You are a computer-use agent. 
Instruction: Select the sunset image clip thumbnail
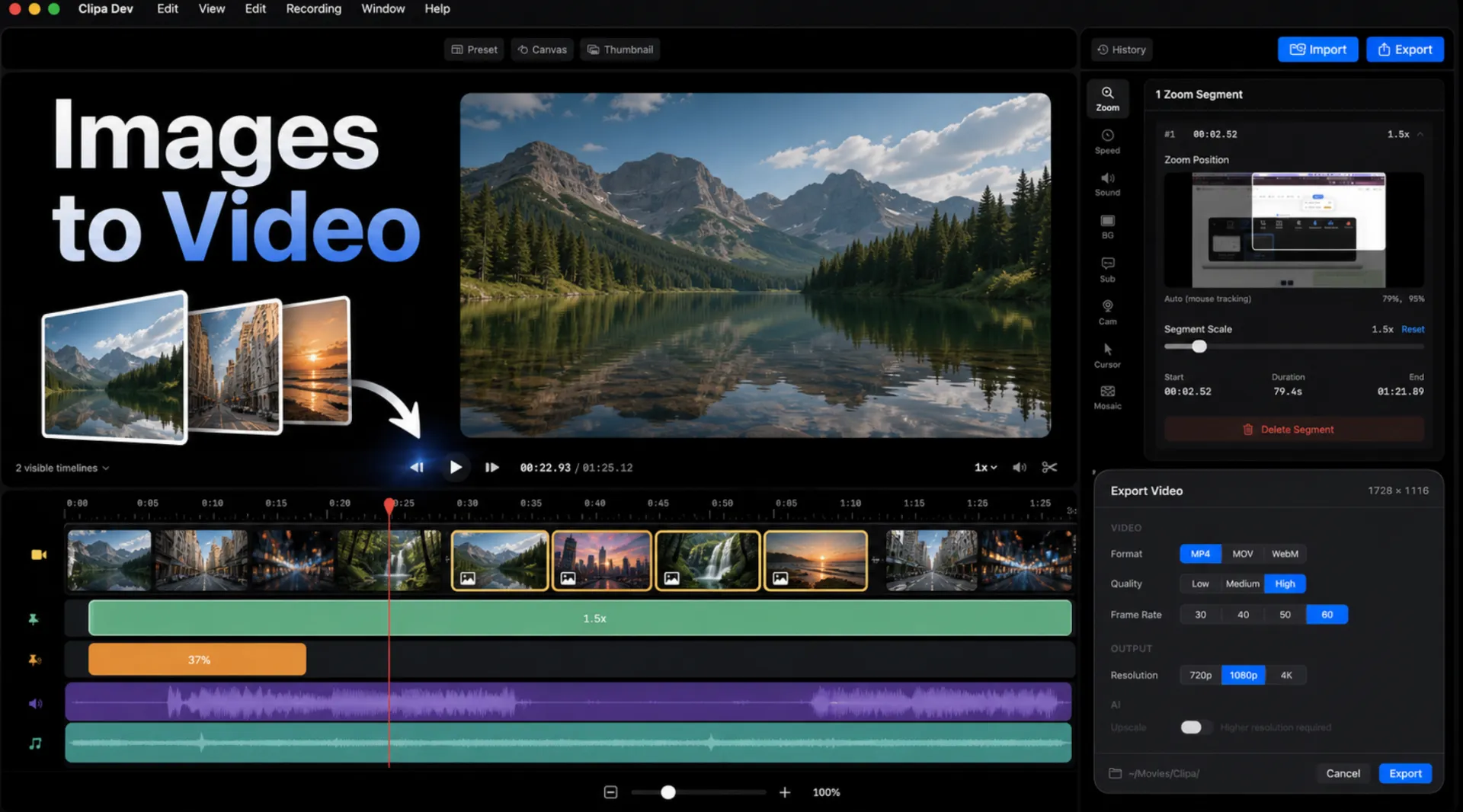(815, 561)
